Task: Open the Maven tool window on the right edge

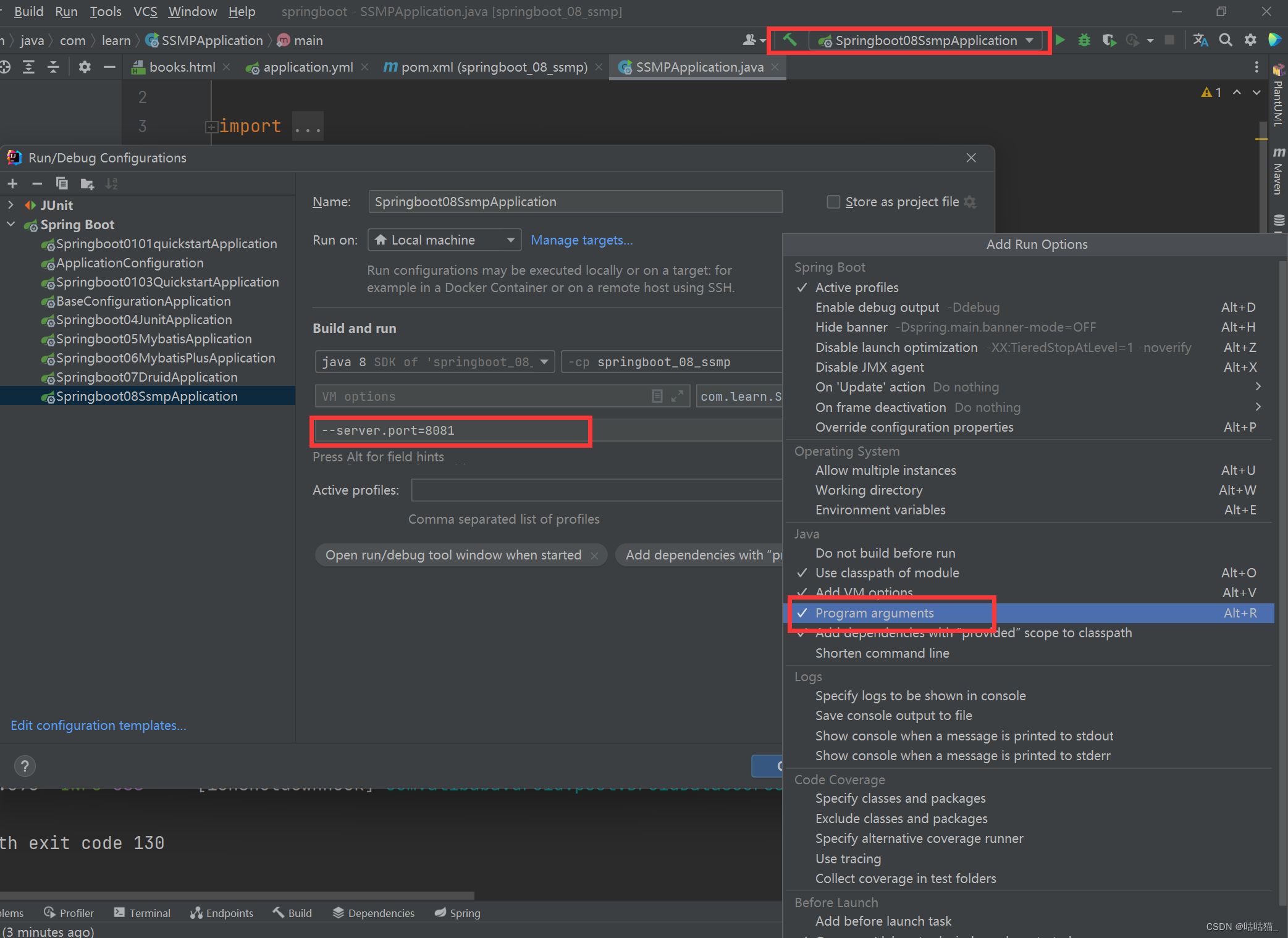Action: (1278, 175)
